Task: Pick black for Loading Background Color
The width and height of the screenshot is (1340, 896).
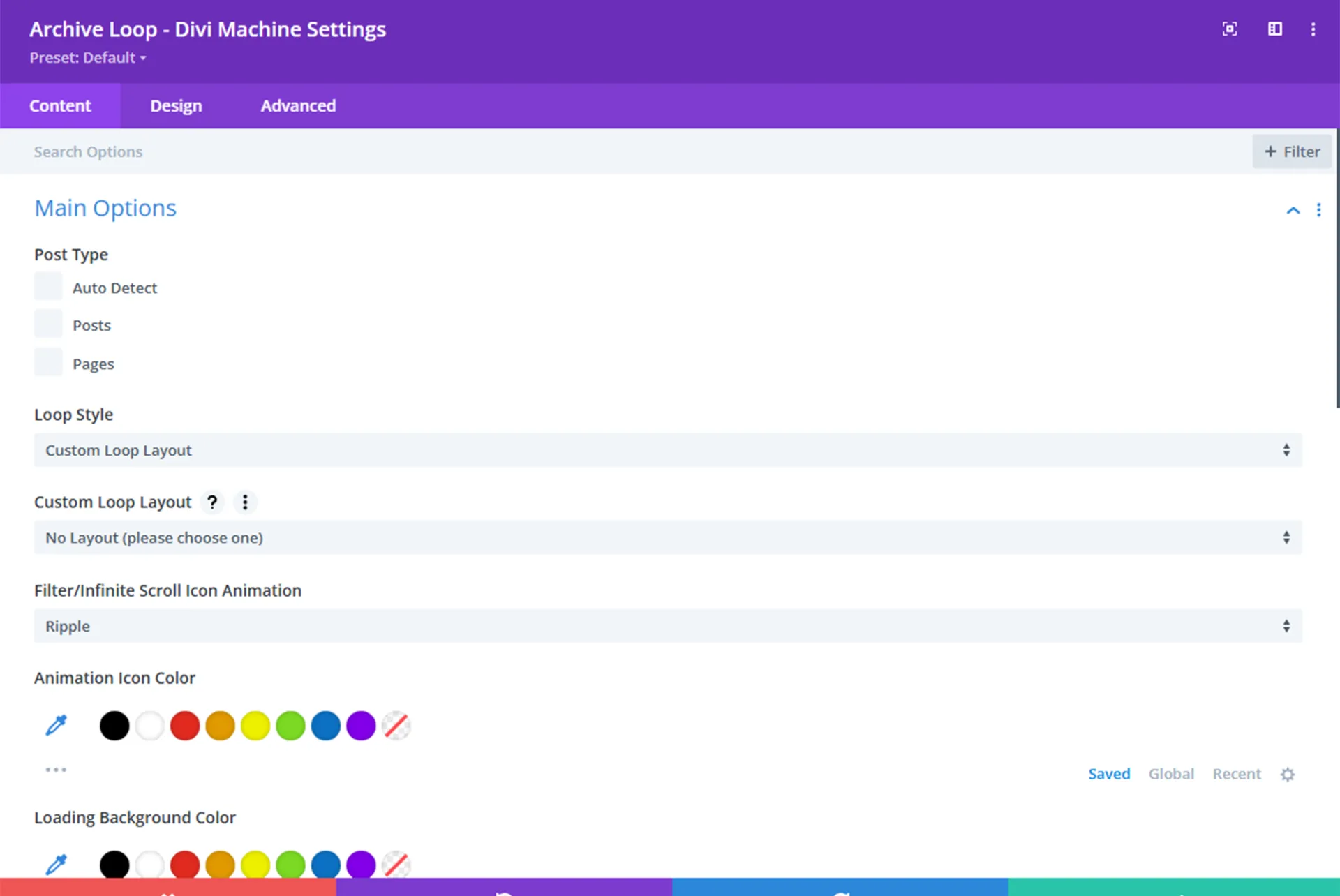Action: tap(114, 865)
